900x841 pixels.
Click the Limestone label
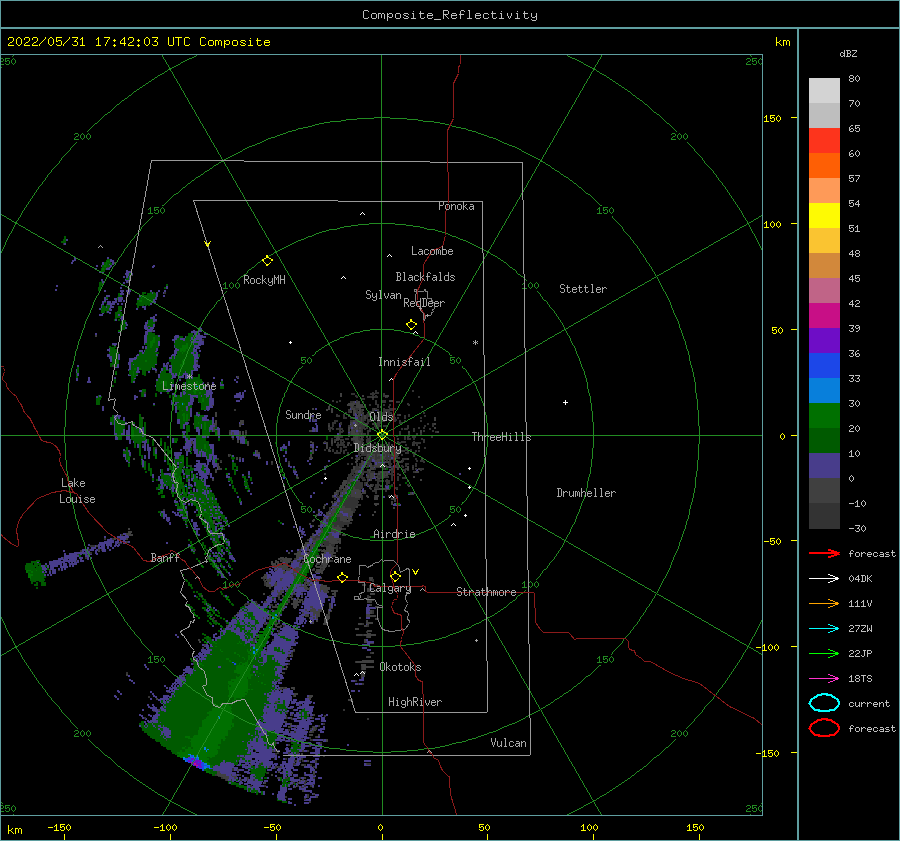click(x=189, y=386)
